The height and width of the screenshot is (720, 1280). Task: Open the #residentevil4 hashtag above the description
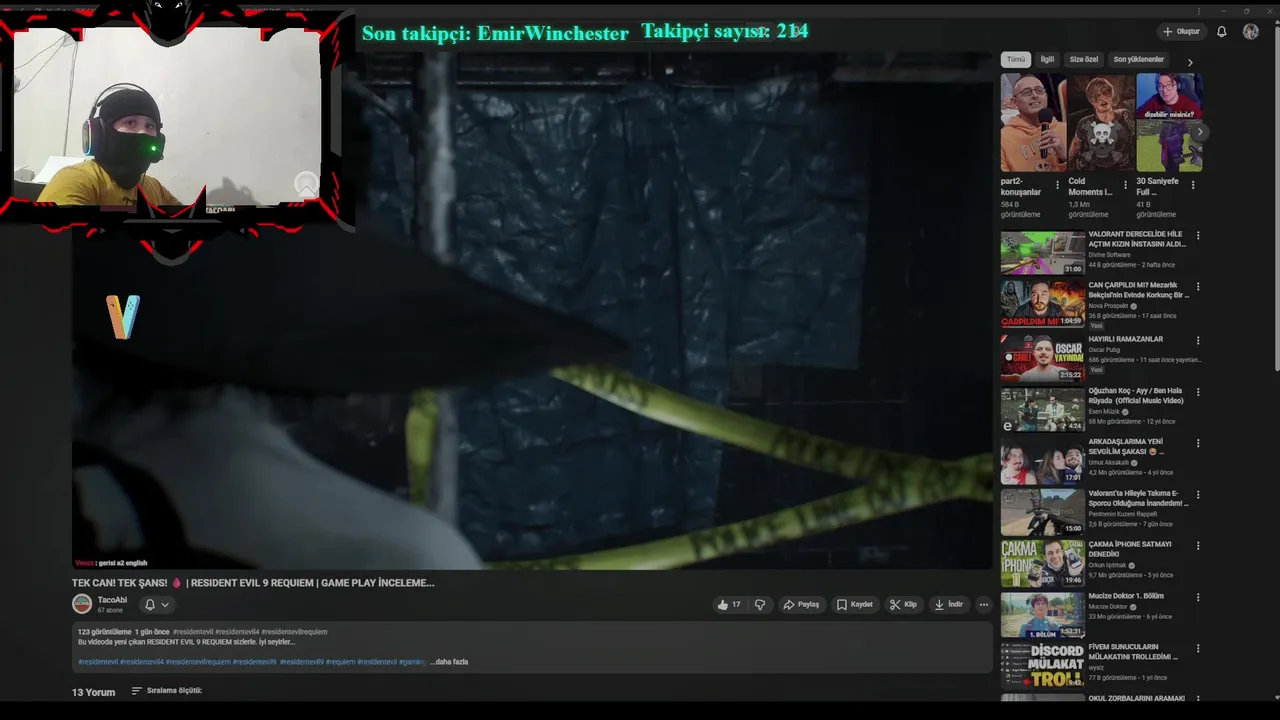(237, 632)
